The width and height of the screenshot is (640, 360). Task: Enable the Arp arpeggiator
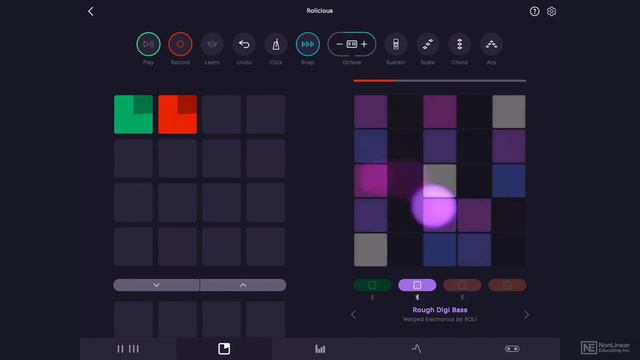(x=491, y=44)
